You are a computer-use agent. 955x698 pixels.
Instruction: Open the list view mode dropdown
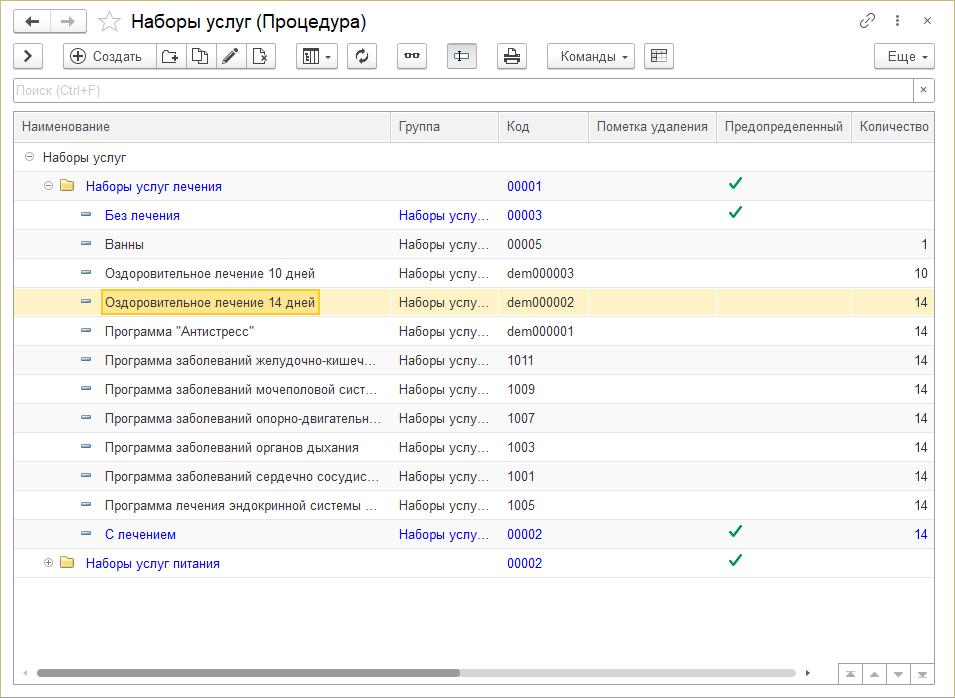pos(318,57)
